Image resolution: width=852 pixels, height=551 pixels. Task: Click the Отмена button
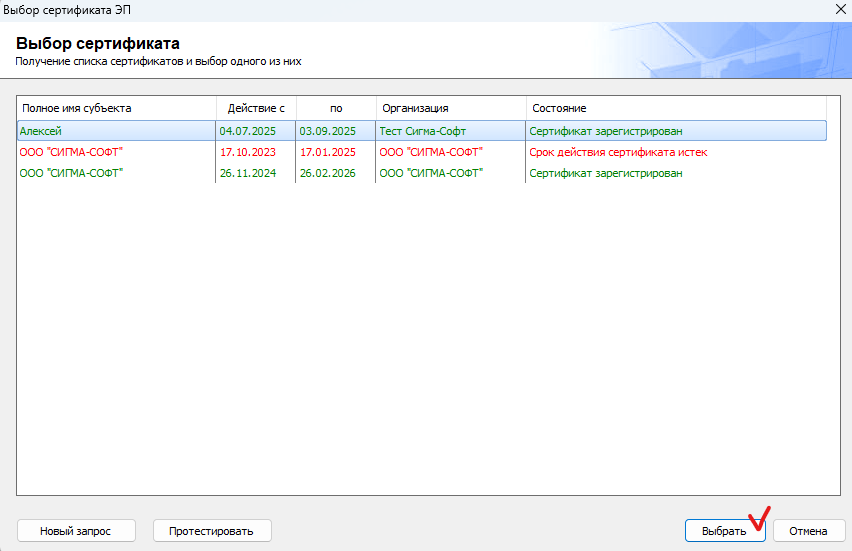[x=809, y=531]
